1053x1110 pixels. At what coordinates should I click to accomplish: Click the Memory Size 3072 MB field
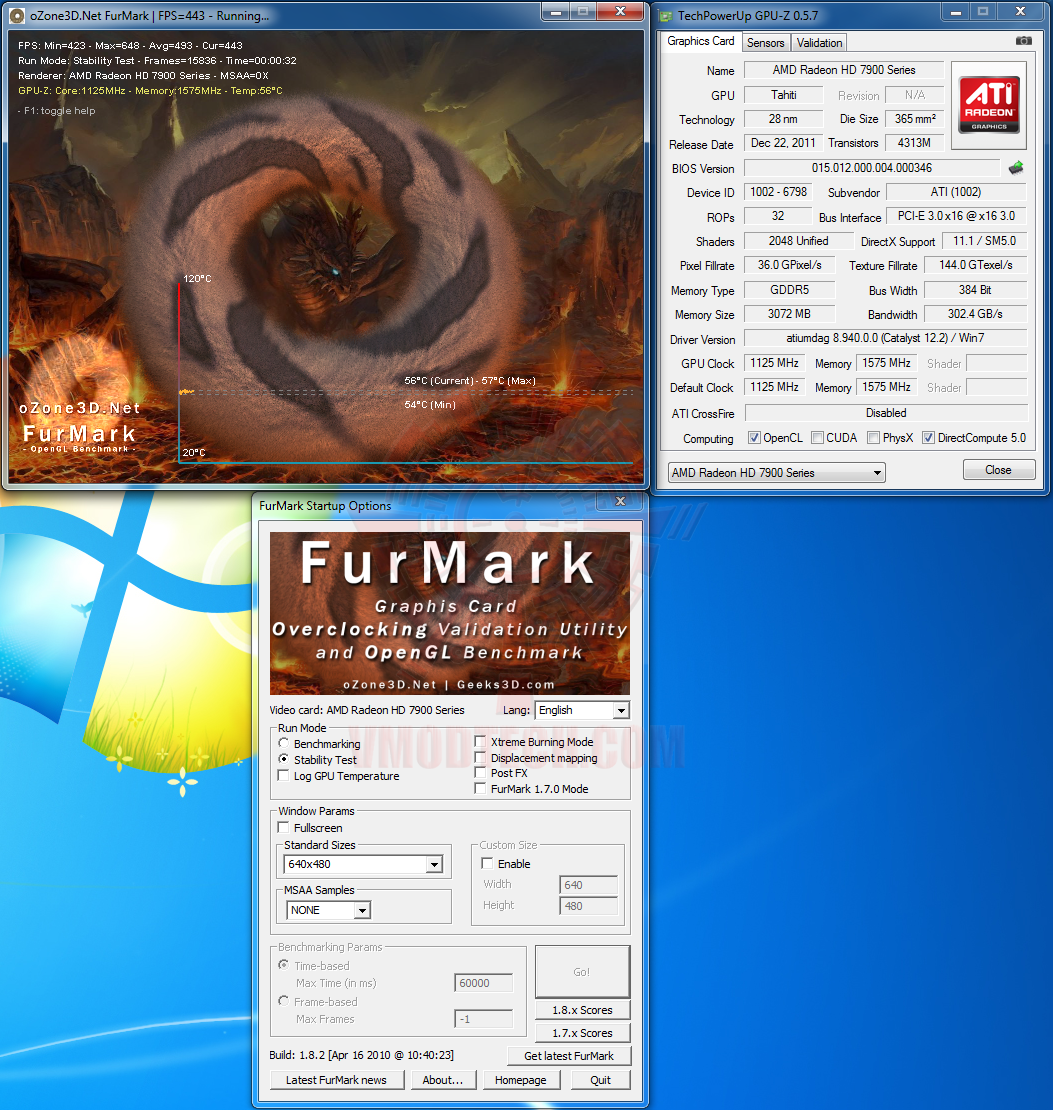789,314
